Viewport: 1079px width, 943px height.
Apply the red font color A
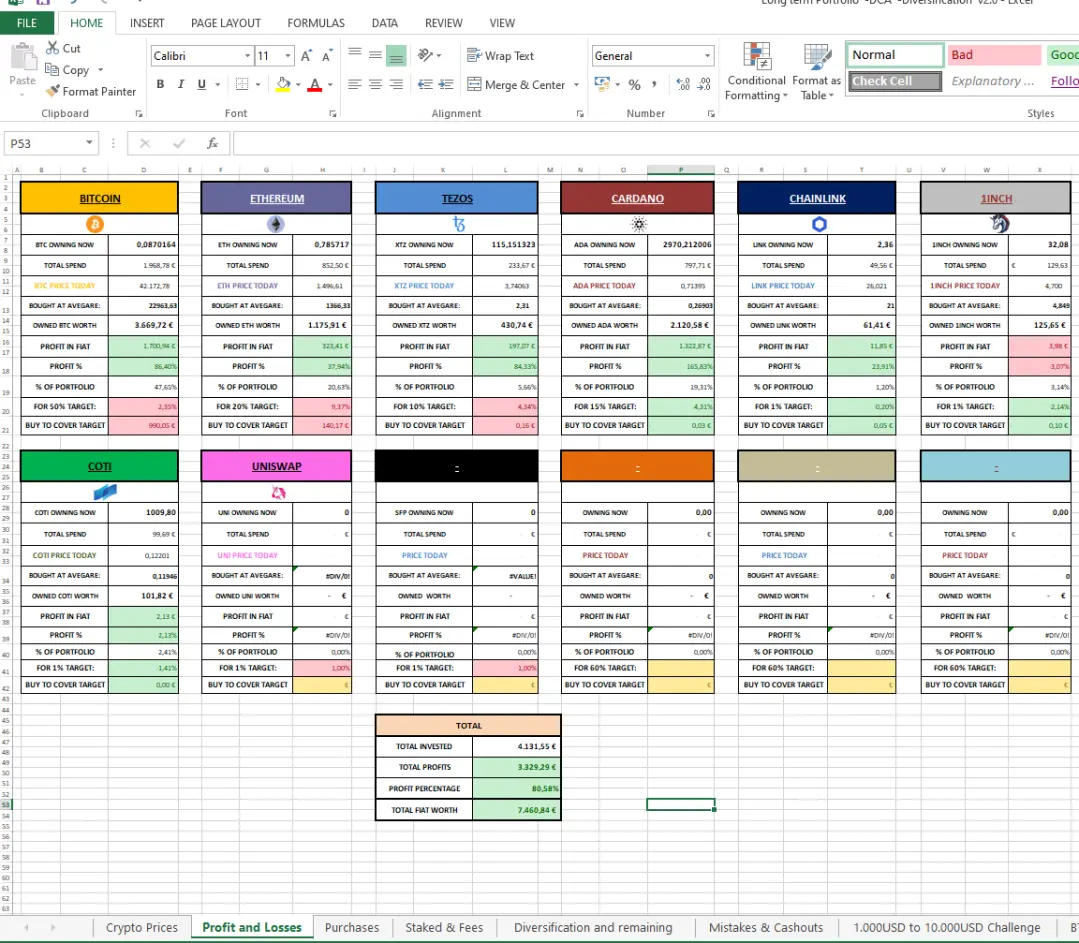(x=314, y=85)
